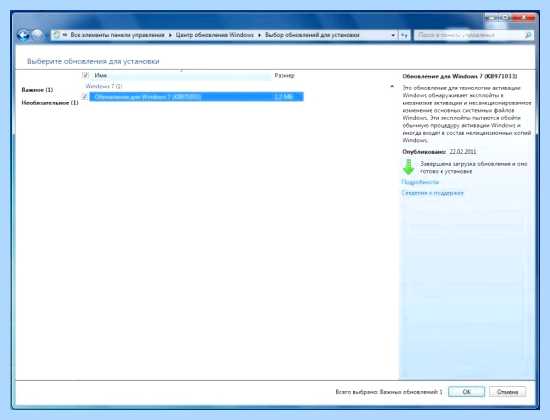Click the 'Отмена' button

[x=507, y=392]
